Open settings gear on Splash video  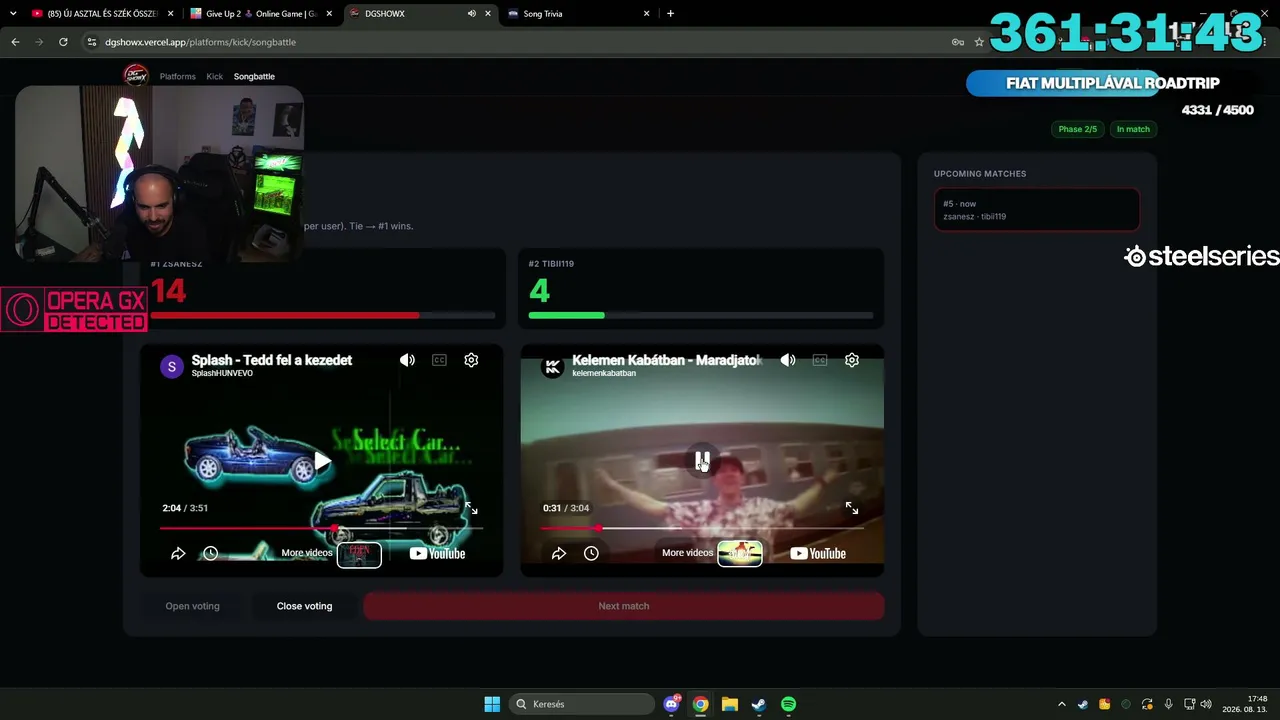(471, 360)
